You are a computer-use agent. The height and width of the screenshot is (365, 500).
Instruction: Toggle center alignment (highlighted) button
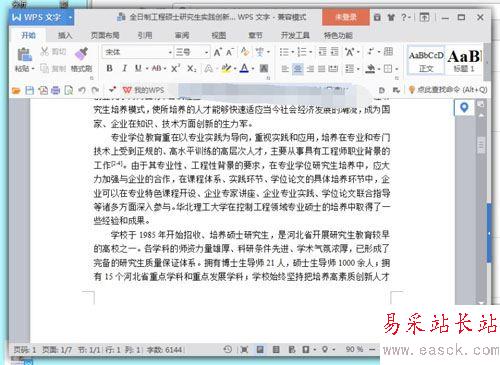tap(298, 69)
